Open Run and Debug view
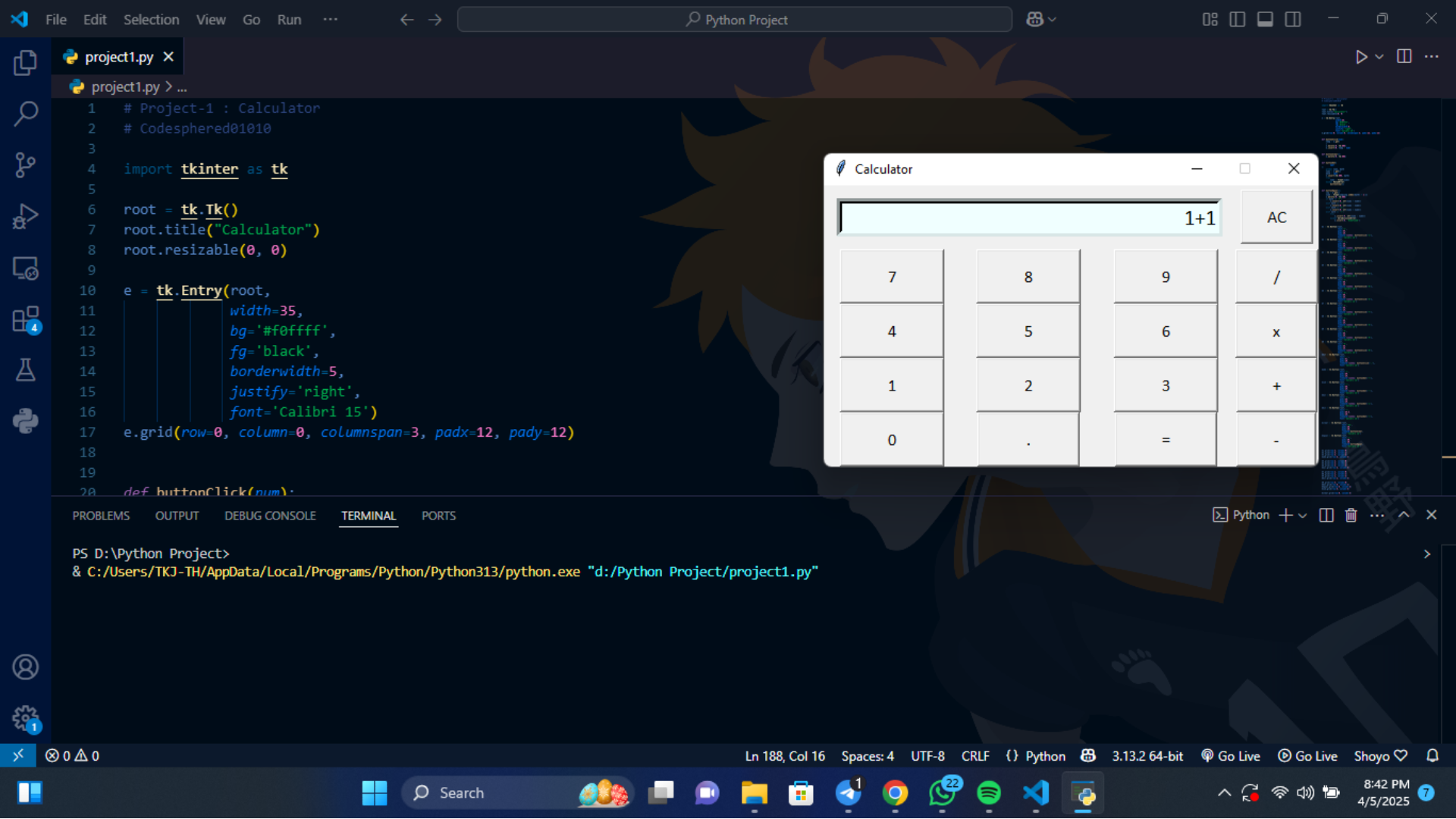 tap(25, 216)
